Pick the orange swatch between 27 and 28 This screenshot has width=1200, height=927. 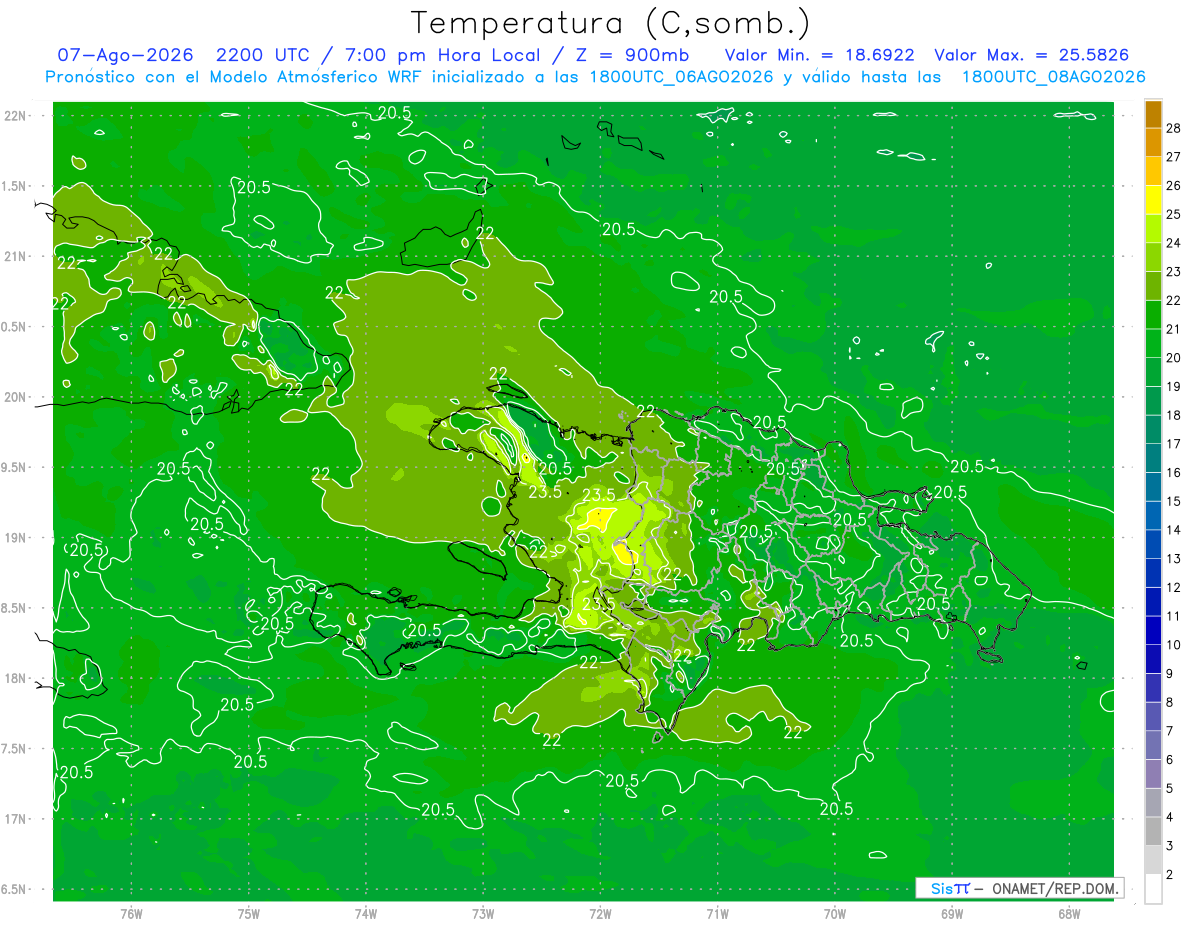pos(1153,142)
